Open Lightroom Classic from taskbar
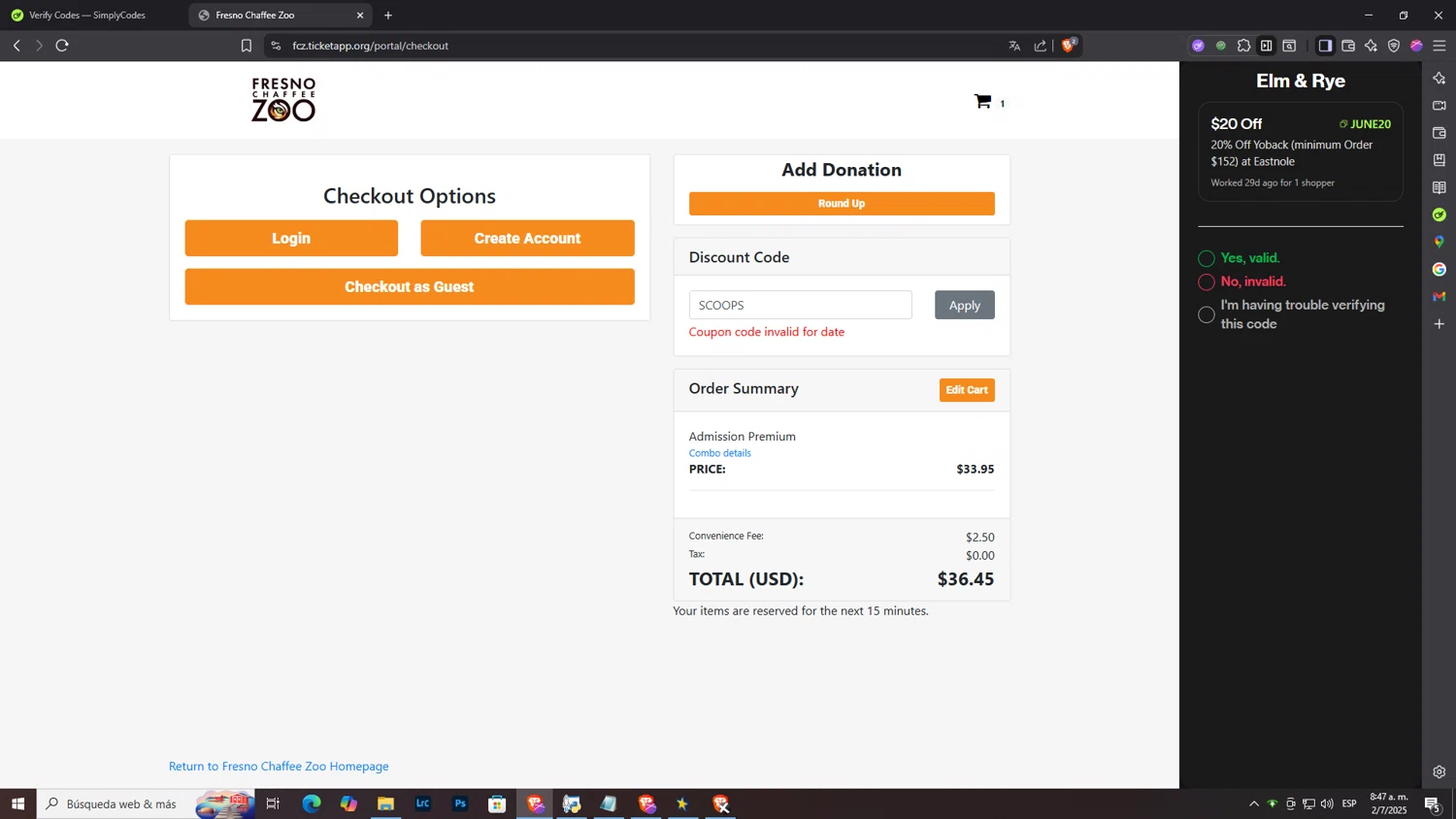 pyautogui.click(x=422, y=803)
